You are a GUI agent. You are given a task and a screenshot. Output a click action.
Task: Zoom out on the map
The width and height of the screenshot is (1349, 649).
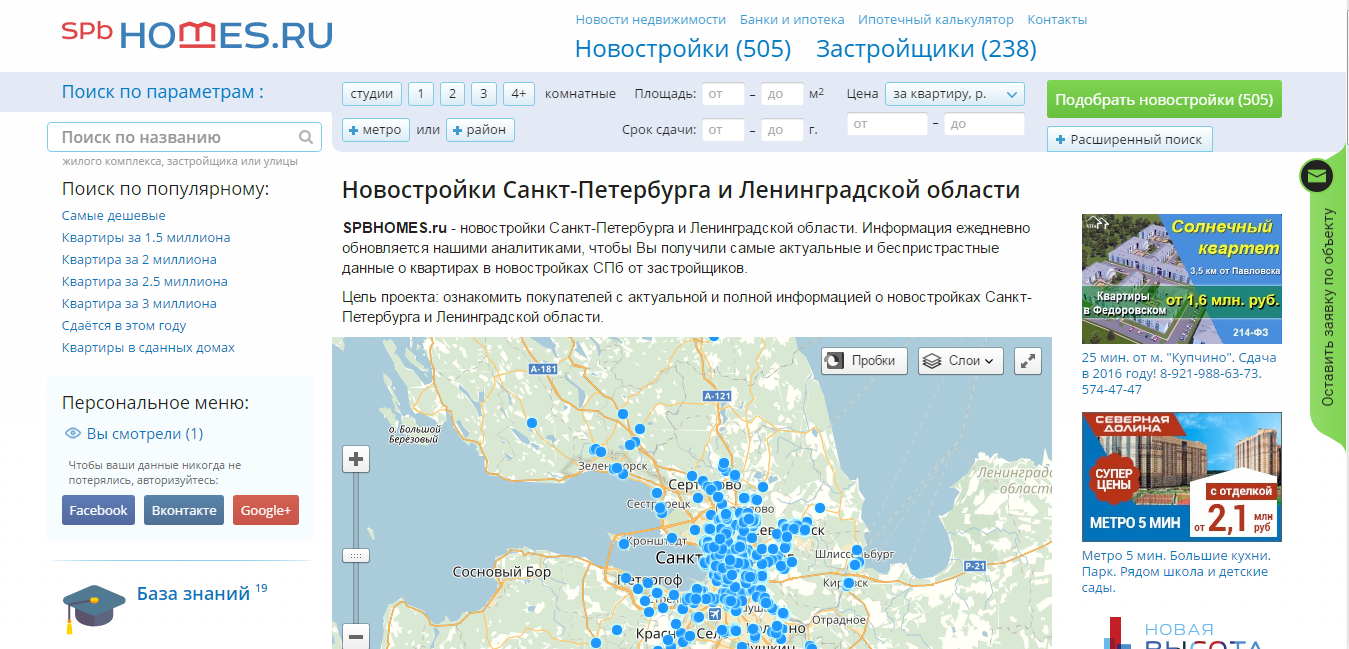pyautogui.click(x=356, y=635)
